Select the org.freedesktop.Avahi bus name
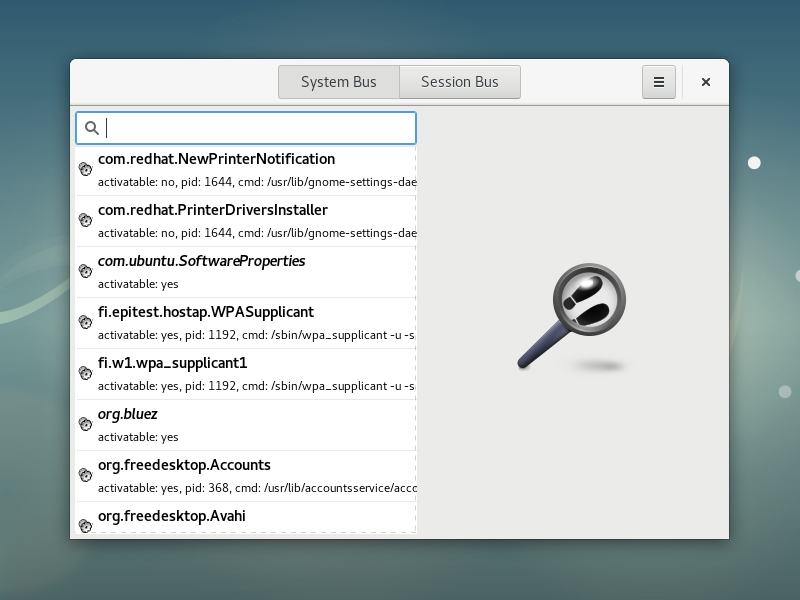Image resolution: width=800 pixels, height=600 pixels. pos(171,517)
